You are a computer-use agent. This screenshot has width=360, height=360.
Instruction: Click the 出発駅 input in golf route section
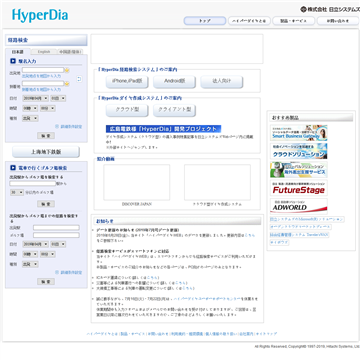click(x=56, y=228)
